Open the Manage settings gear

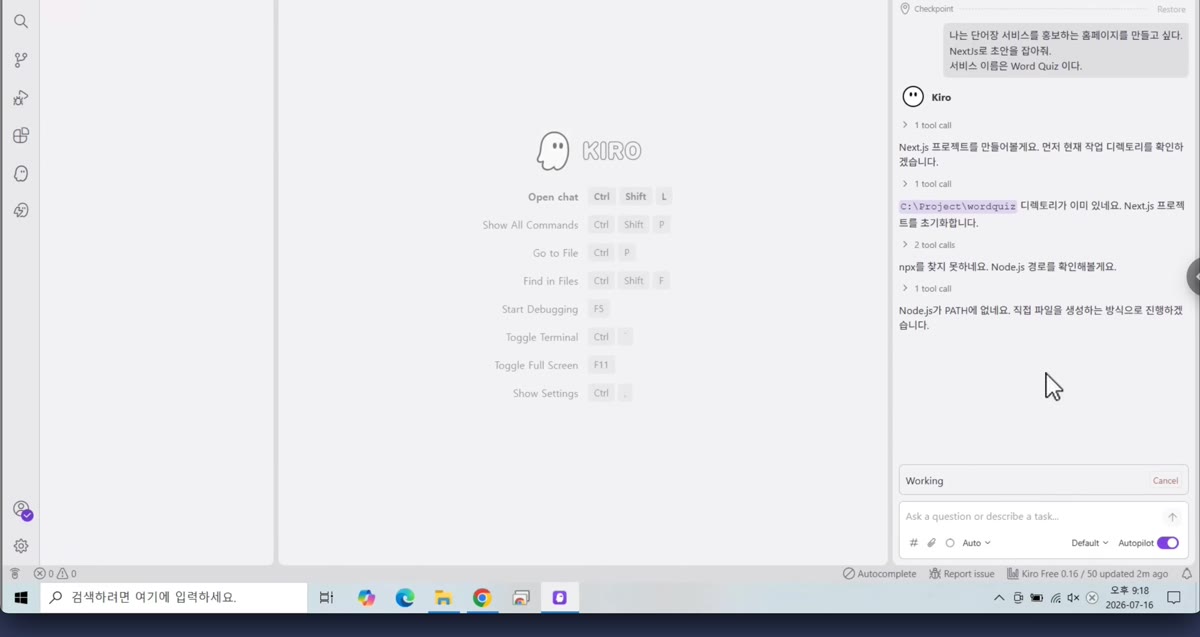(20, 546)
